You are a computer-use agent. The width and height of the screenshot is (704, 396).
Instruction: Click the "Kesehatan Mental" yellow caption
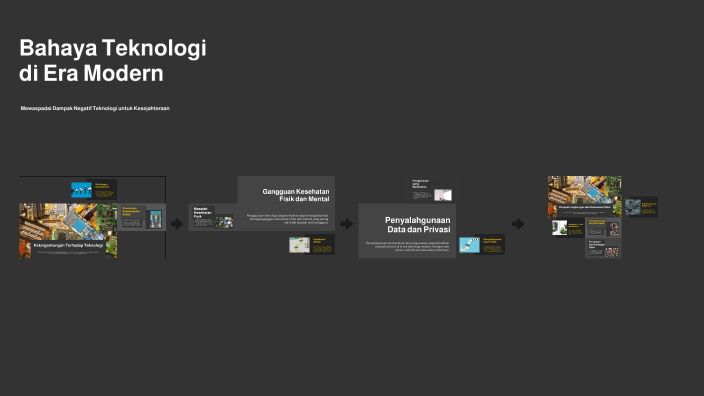point(319,241)
